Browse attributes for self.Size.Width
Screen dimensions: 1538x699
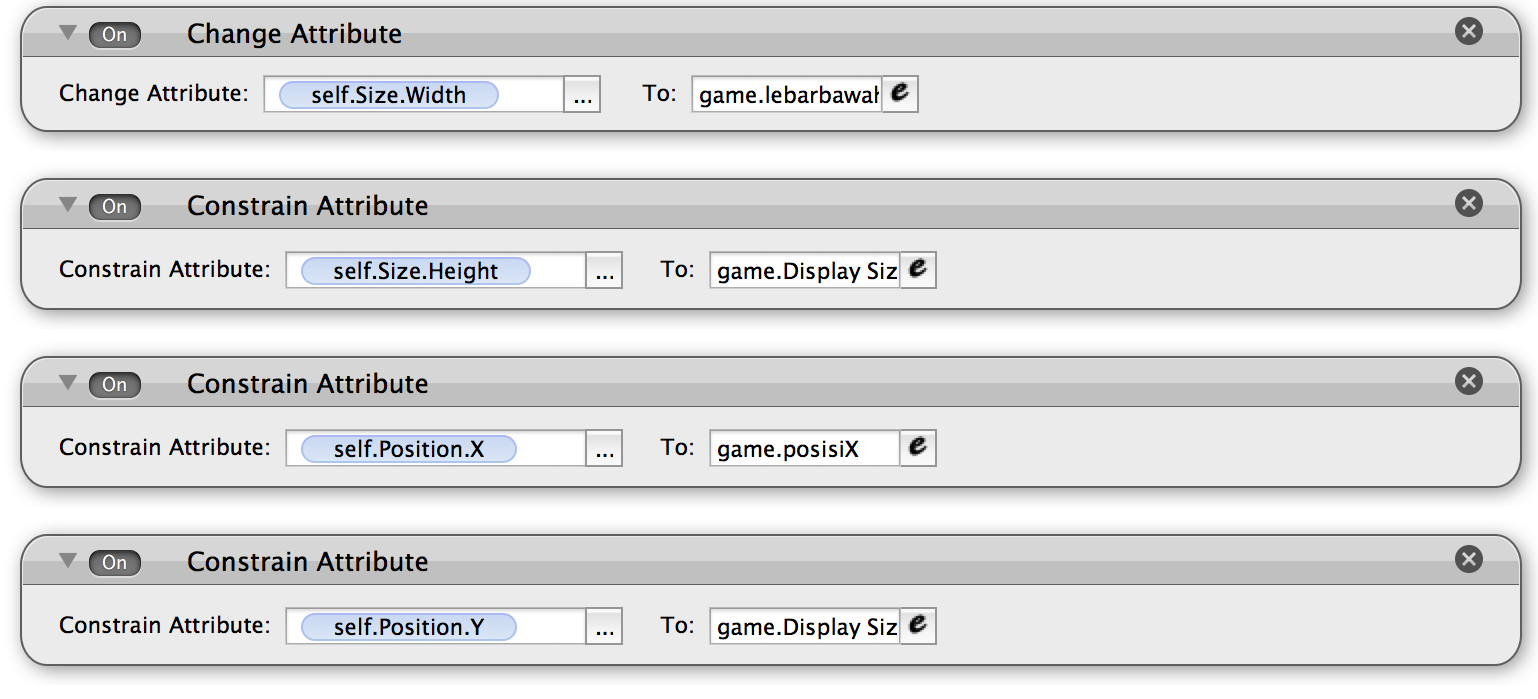(x=582, y=96)
